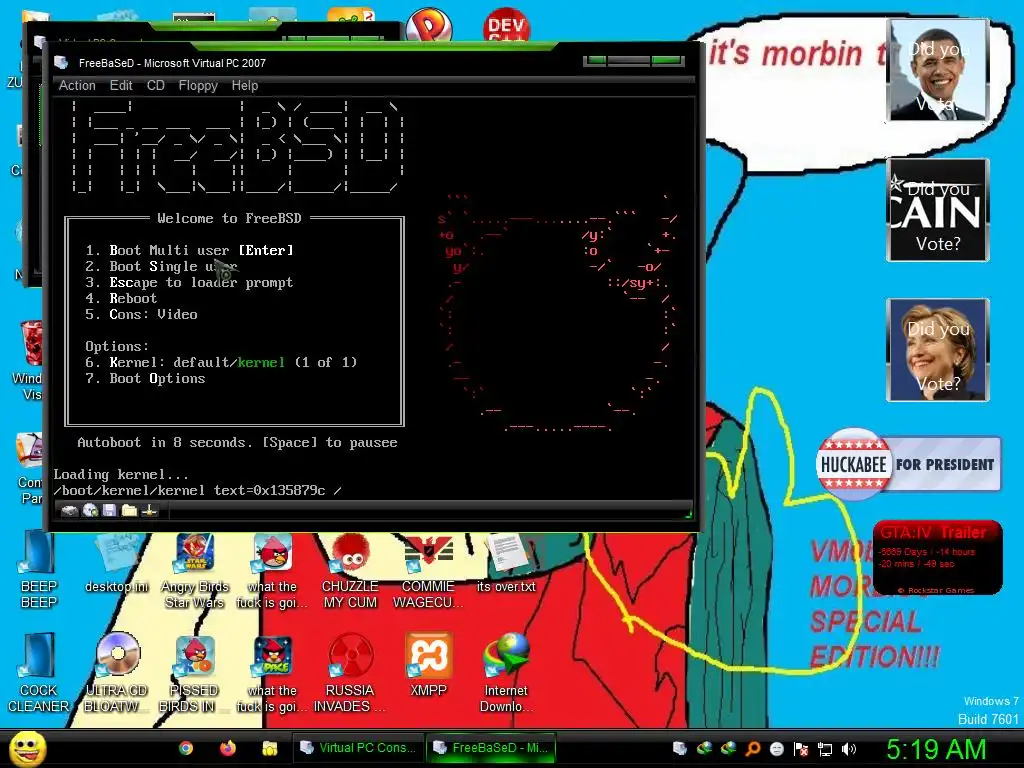Viewport: 1024px width, 768px height.
Task: Click the Virtual PC tray icon
Action: click(680, 748)
